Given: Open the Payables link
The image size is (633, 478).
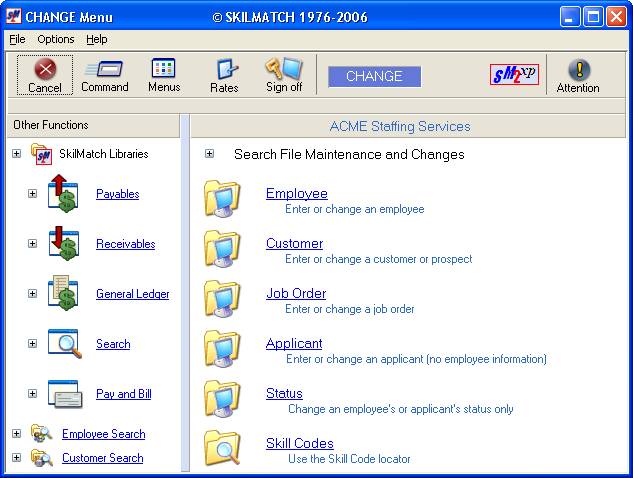Looking at the screenshot, I should 117,194.
